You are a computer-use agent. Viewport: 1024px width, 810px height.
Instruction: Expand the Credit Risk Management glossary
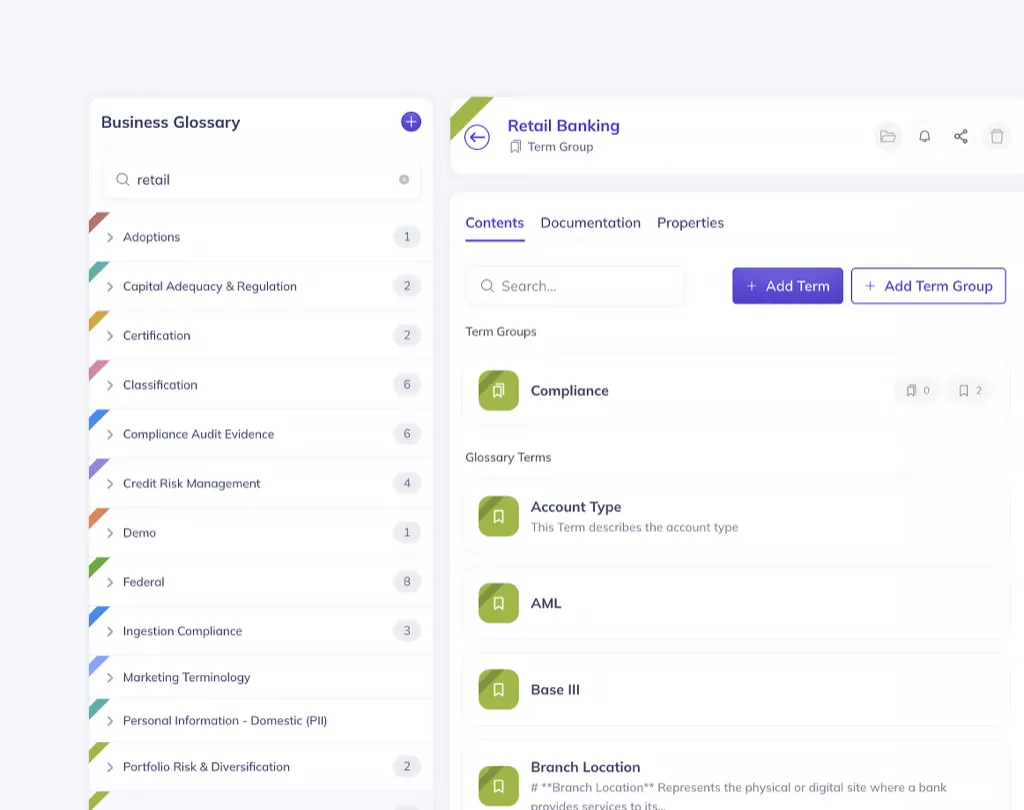point(110,484)
